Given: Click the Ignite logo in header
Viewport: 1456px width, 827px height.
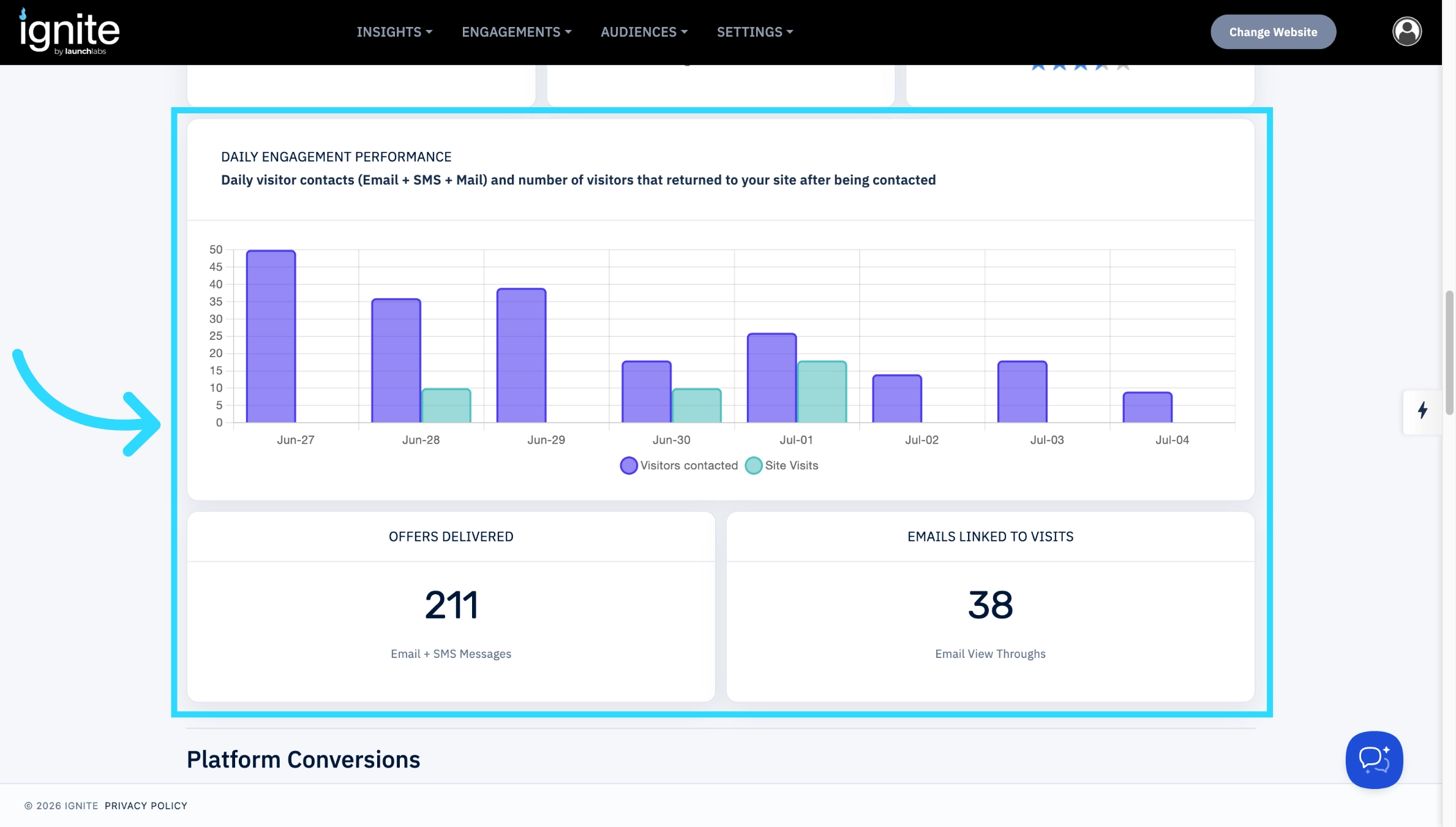Looking at the screenshot, I should click(x=69, y=32).
